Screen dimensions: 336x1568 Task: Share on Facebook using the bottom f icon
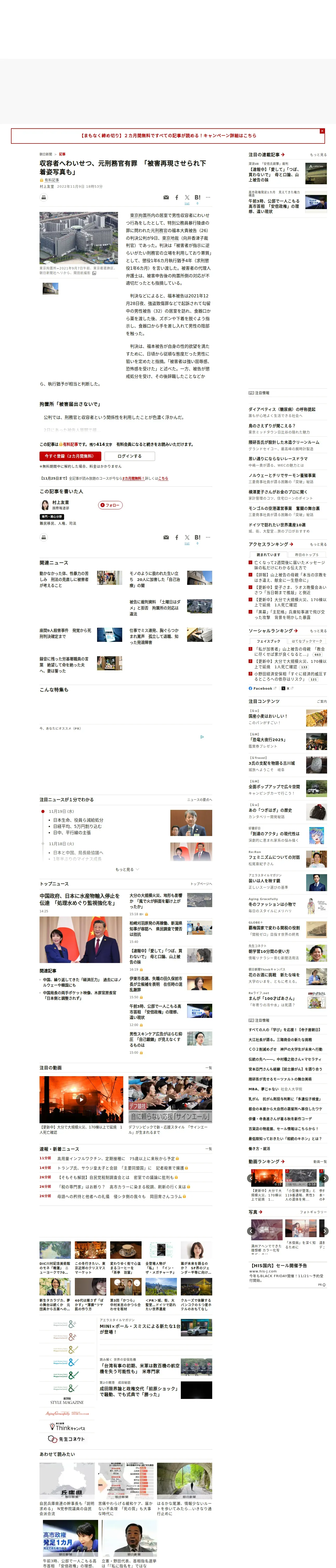pos(177,538)
